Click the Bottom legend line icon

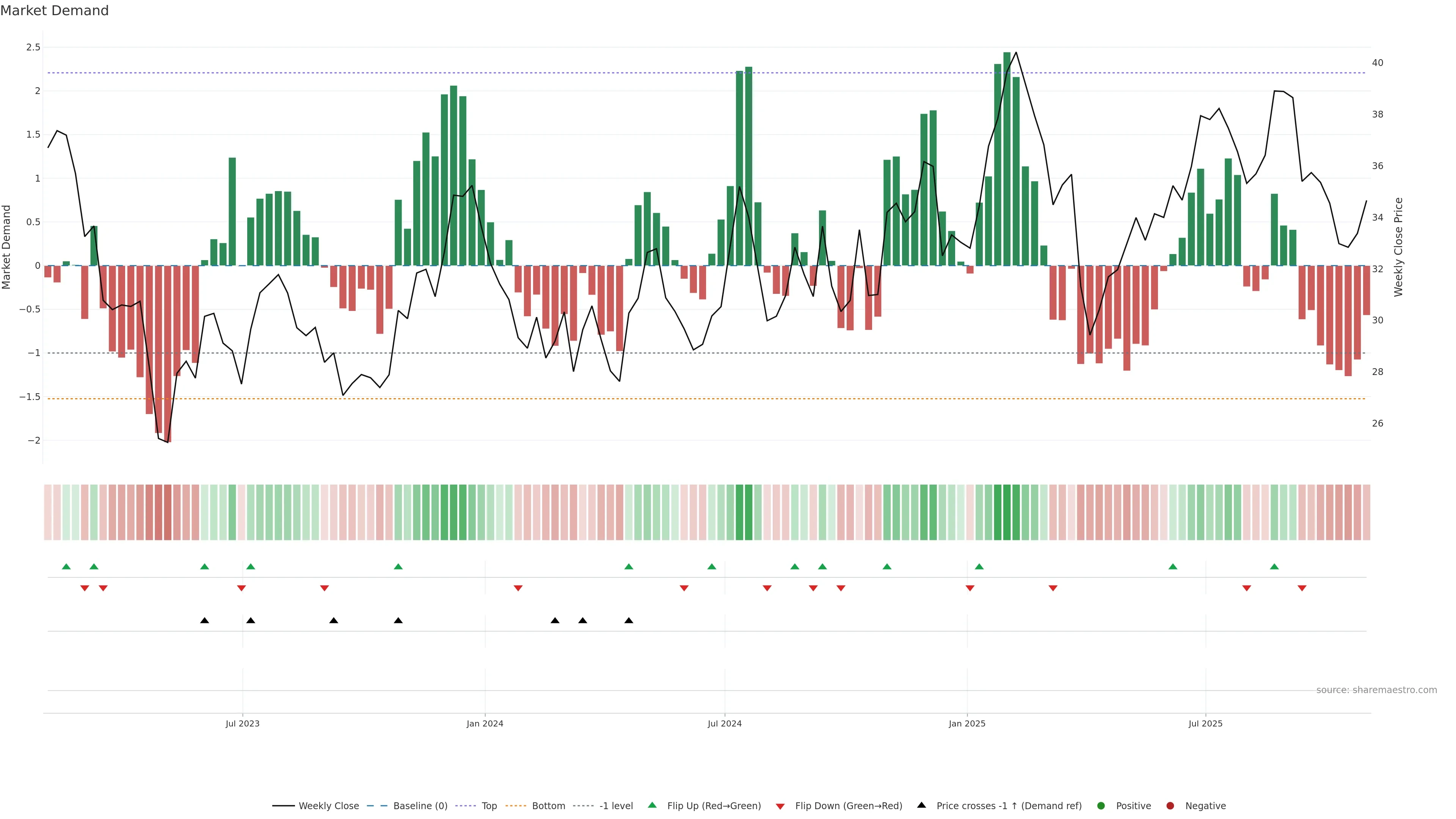point(516,805)
